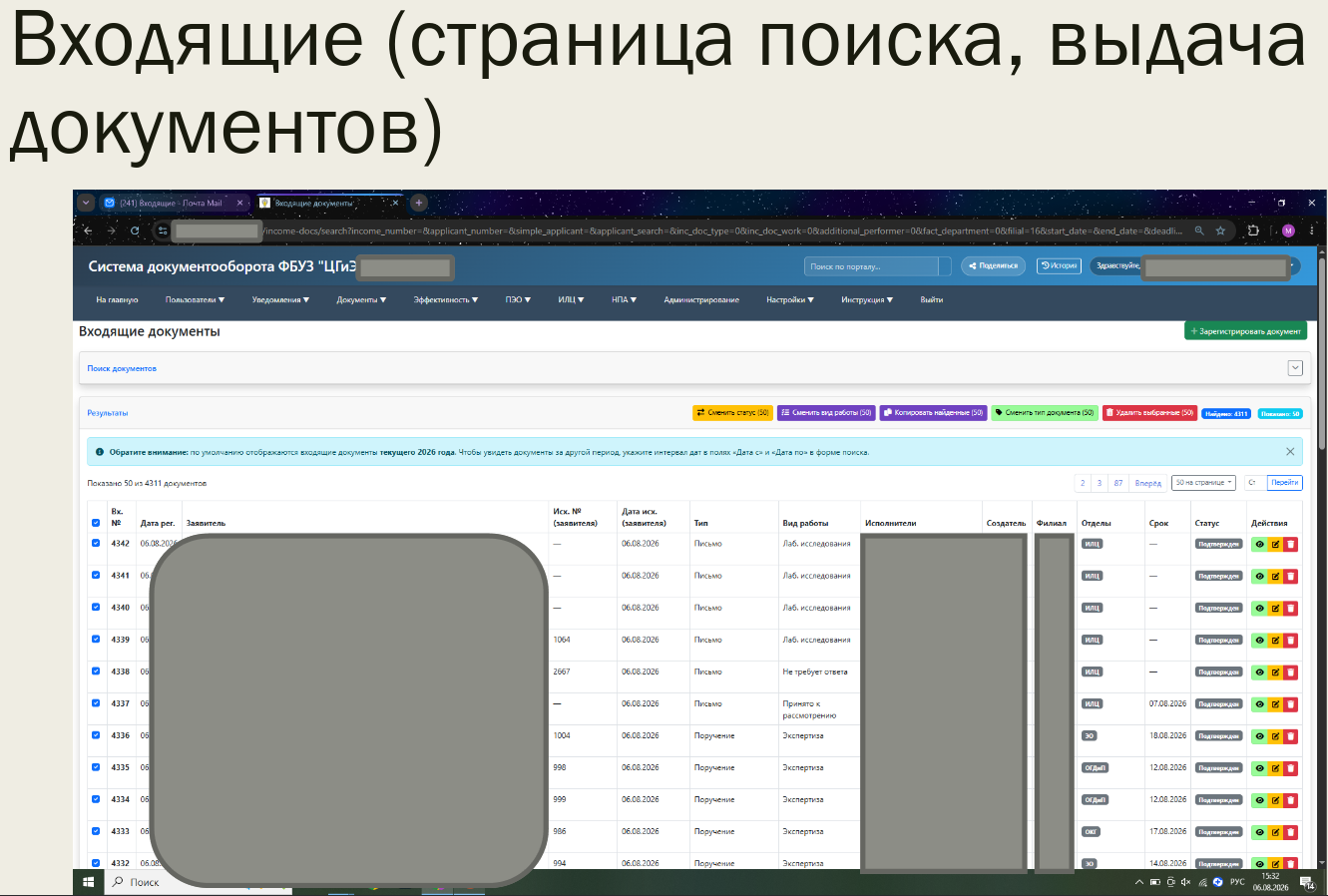
Task: Expand the Поиск документов panel chevron
Action: pyautogui.click(x=1295, y=368)
